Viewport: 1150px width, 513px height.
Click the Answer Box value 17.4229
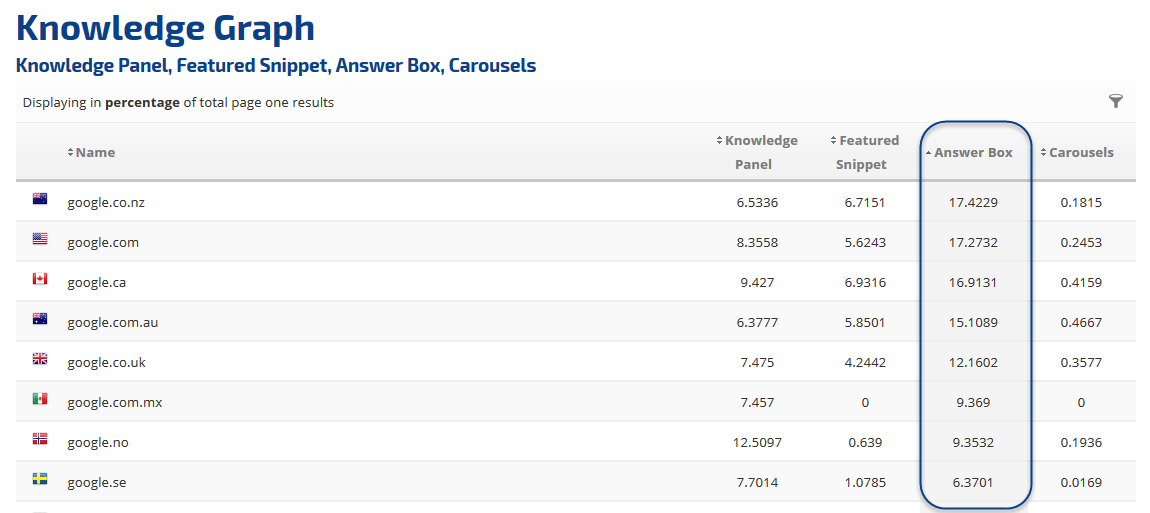click(973, 202)
